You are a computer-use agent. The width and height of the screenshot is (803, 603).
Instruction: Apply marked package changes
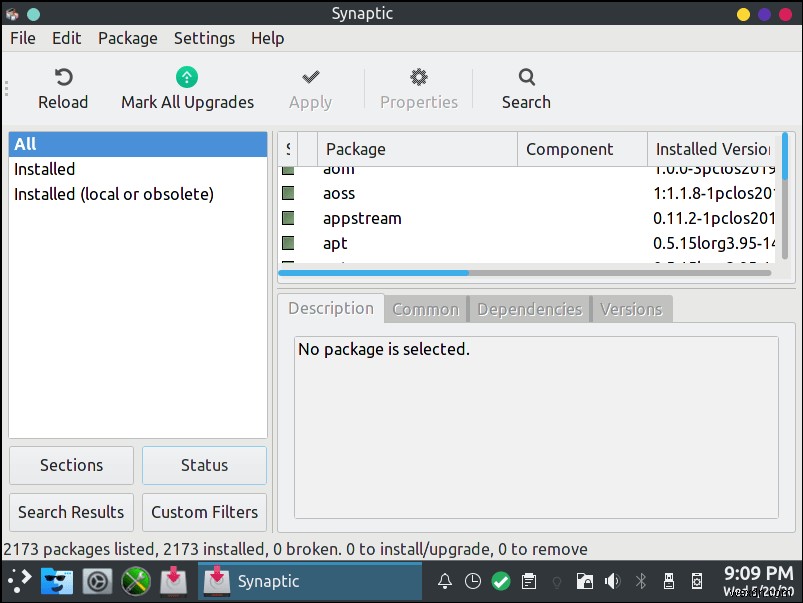310,87
